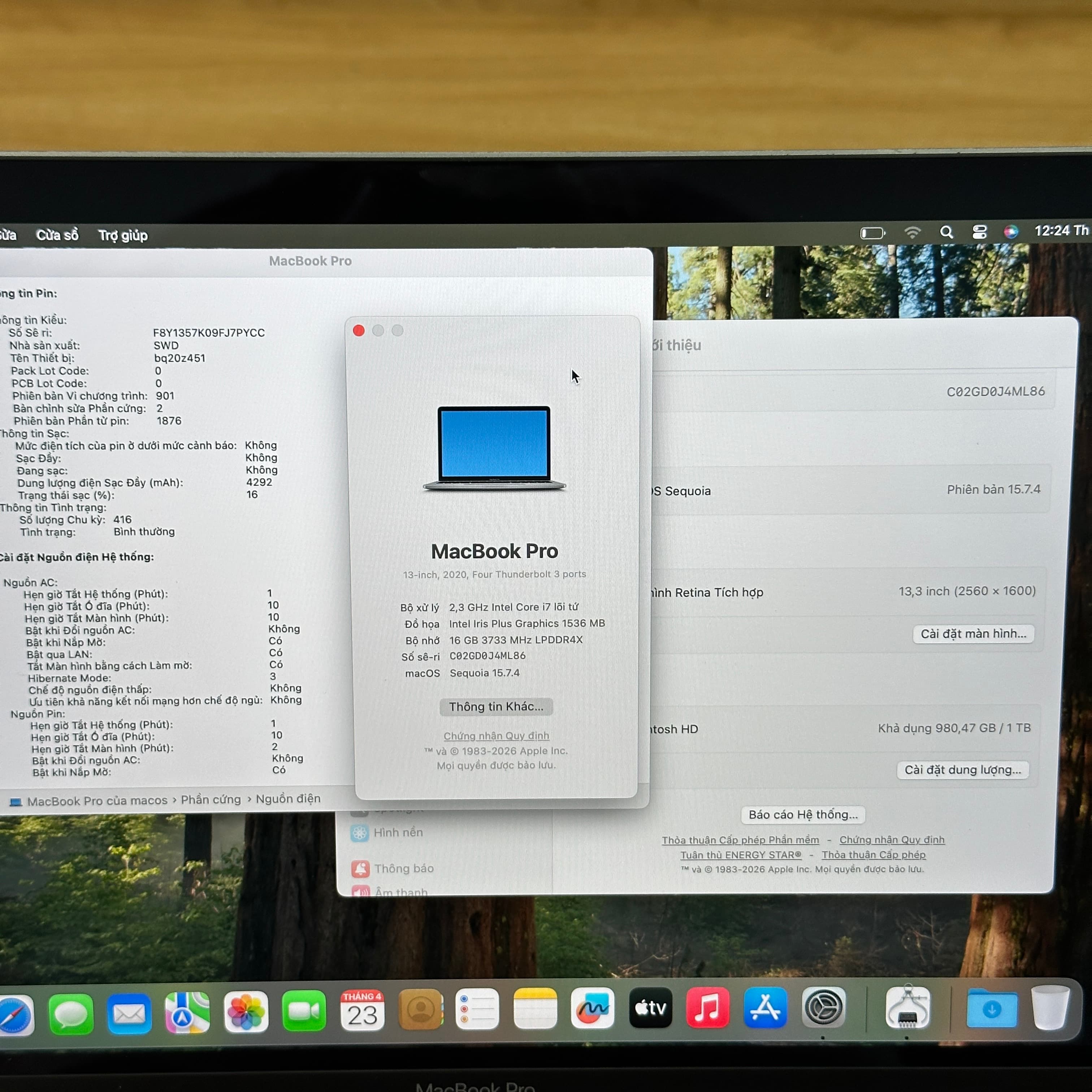Open Calendar showing date 23

tap(362, 1011)
